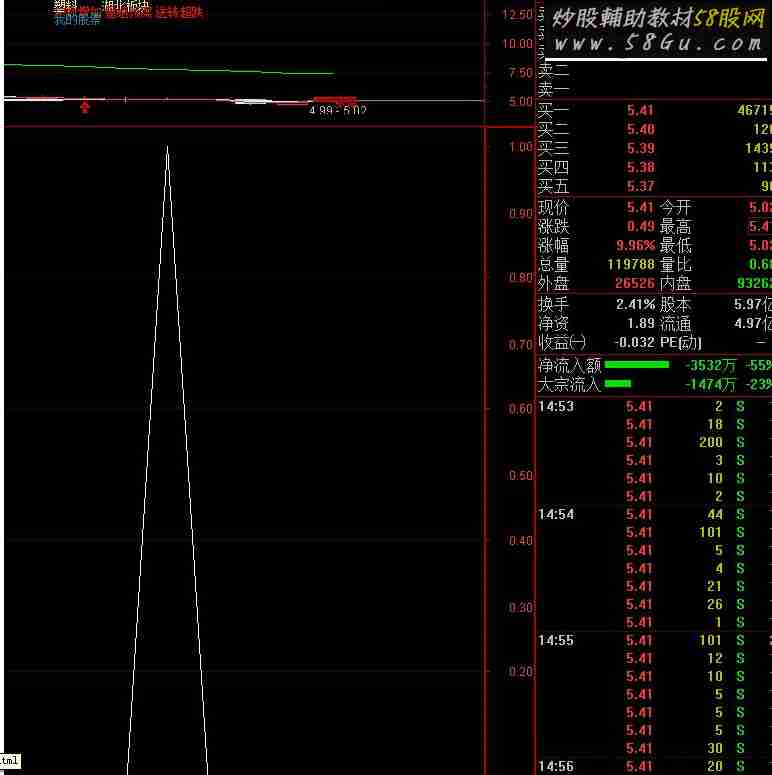The width and height of the screenshot is (772, 775).
Task: Click the 4.99 - 5.02 price range label
Action: [338, 110]
